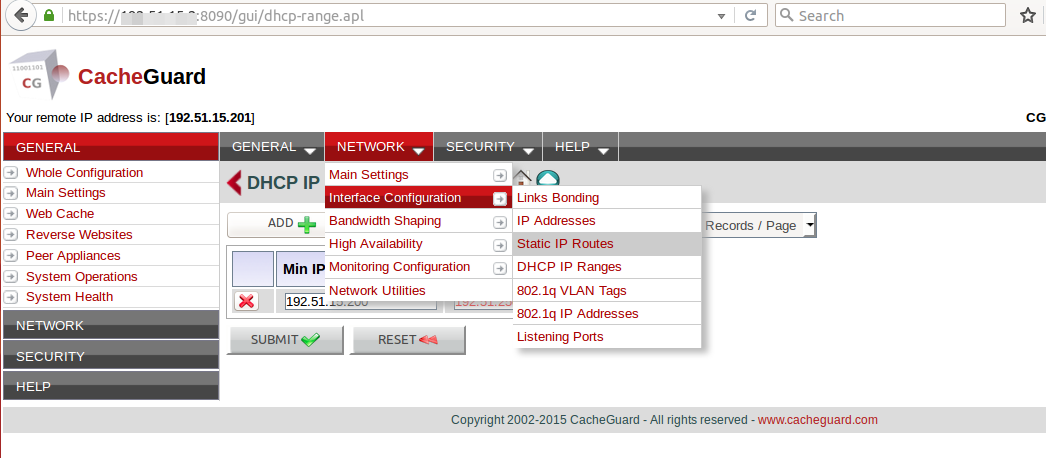This screenshot has width=1046, height=458.
Task: Open Peer Appliances sidebar link
Action: pos(73,256)
